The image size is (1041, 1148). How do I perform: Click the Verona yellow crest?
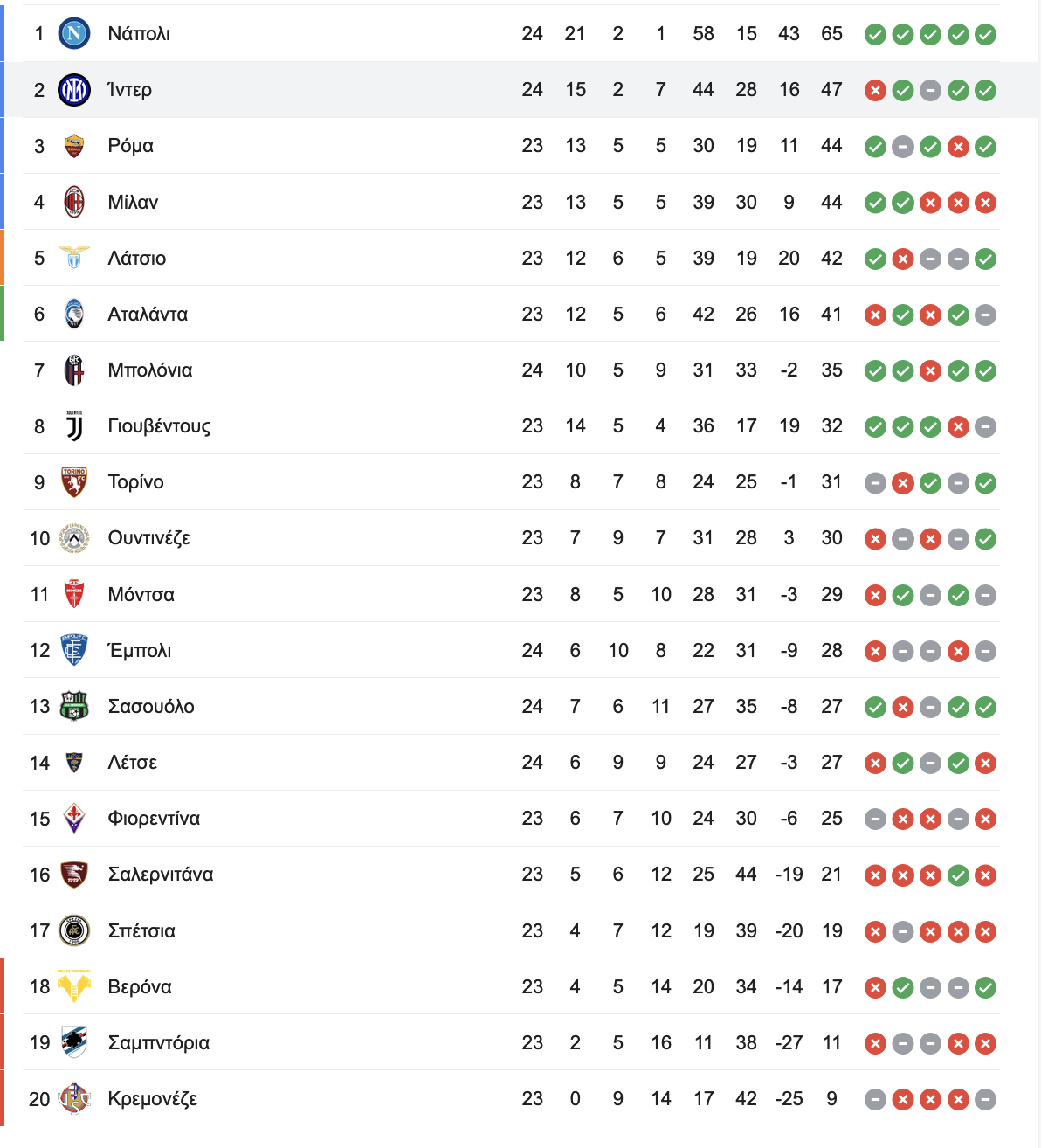click(x=74, y=986)
